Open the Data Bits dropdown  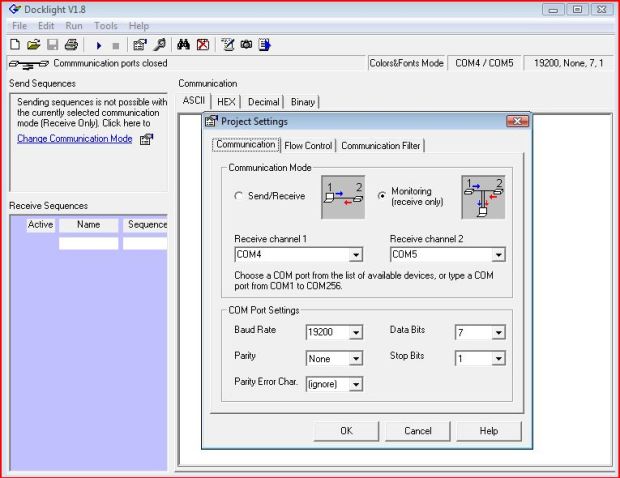(x=498, y=333)
